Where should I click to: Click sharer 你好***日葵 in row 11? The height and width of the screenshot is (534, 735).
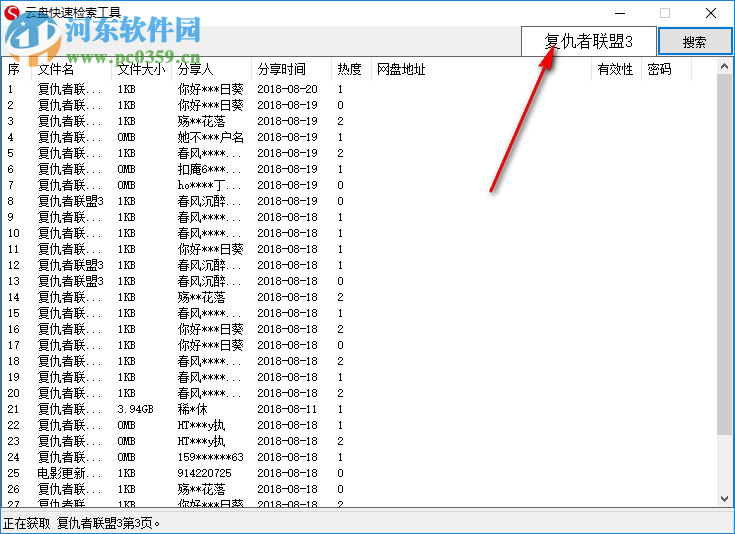(210, 249)
